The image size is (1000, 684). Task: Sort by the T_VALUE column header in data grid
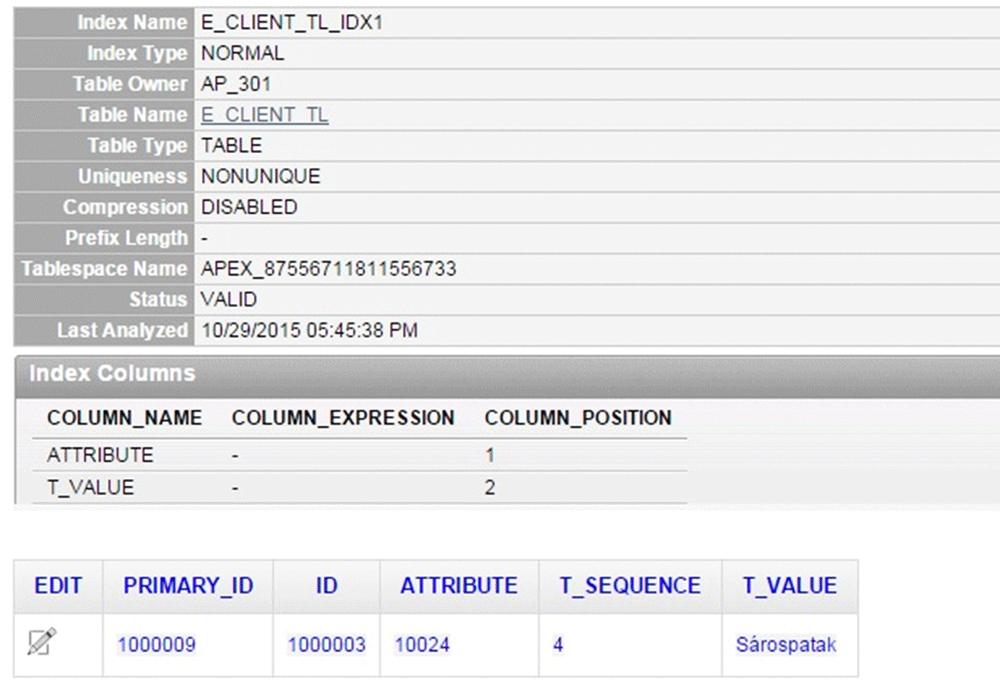point(790,586)
